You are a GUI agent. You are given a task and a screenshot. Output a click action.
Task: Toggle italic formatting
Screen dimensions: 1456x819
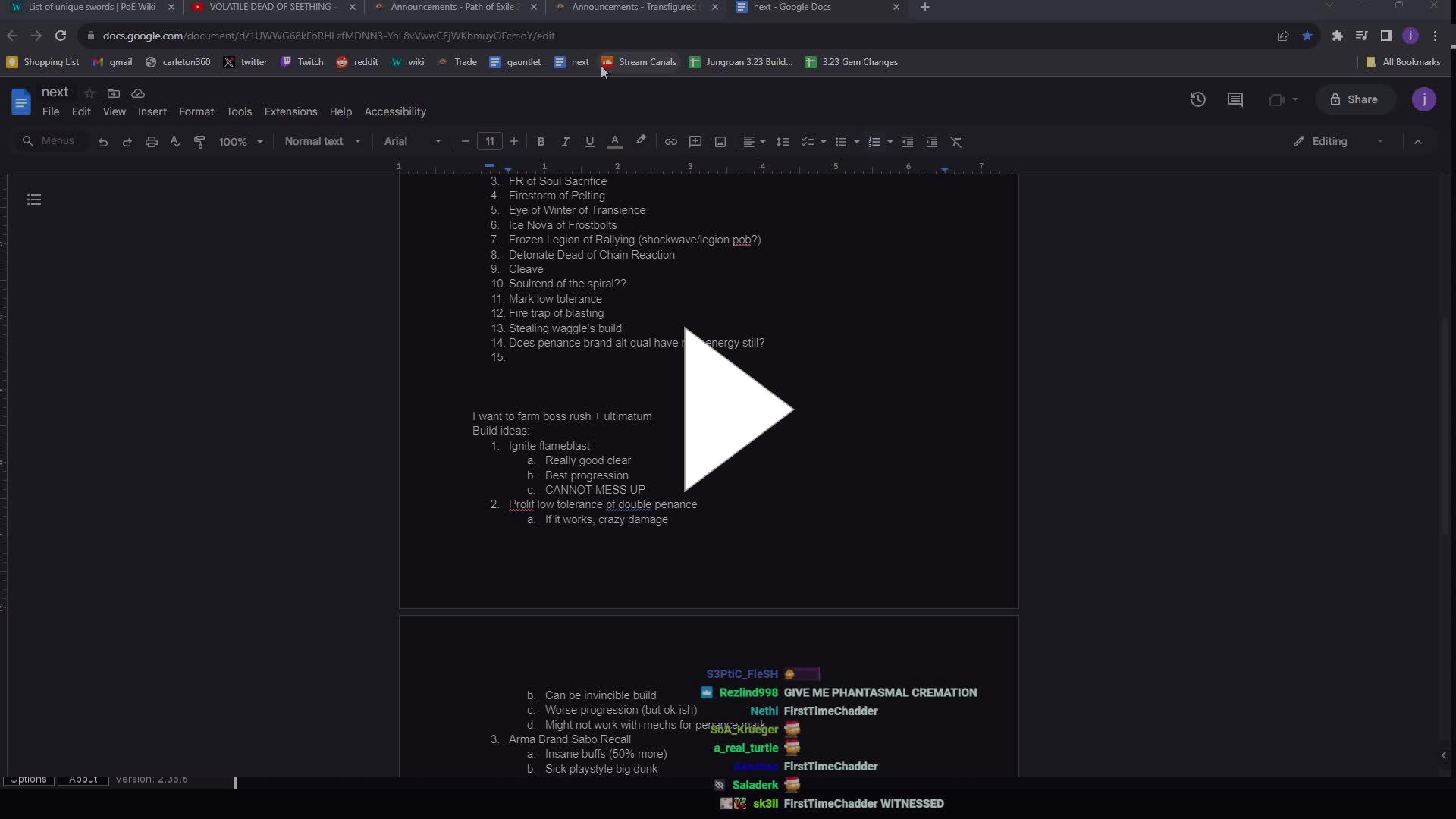[566, 142]
